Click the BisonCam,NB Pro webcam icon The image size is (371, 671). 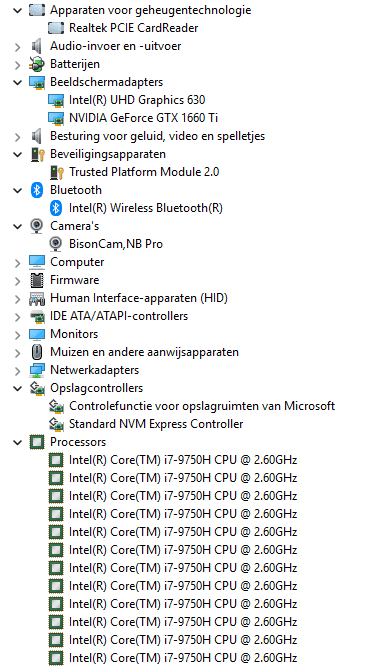pos(56,244)
